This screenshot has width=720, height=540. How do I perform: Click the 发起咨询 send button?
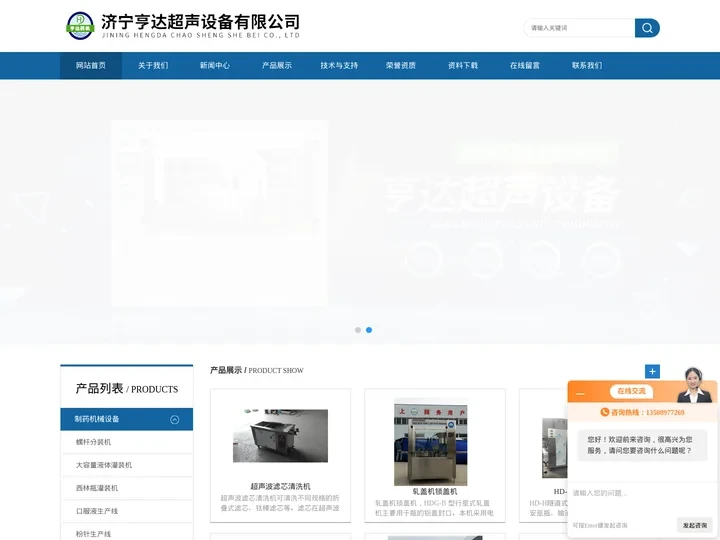tap(695, 525)
